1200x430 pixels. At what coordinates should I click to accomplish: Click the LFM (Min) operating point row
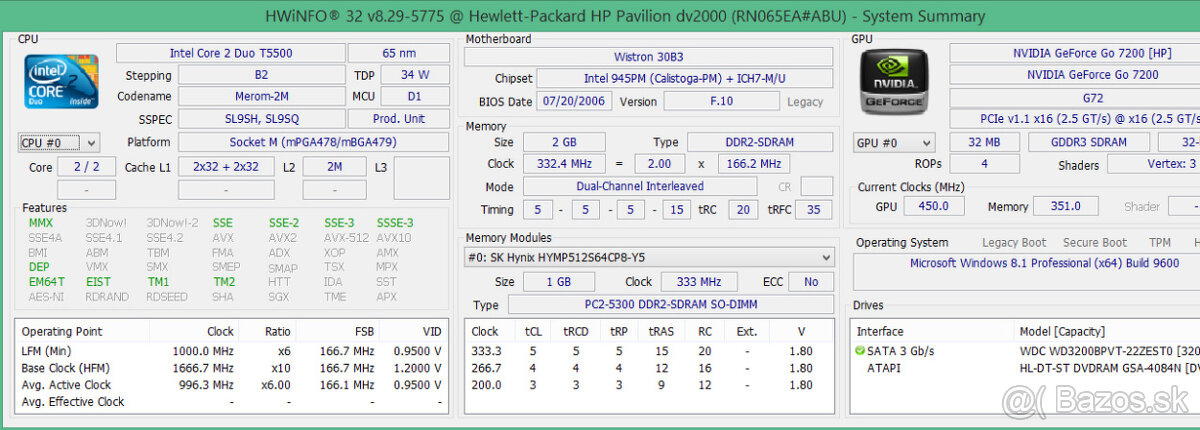(232, 351)
